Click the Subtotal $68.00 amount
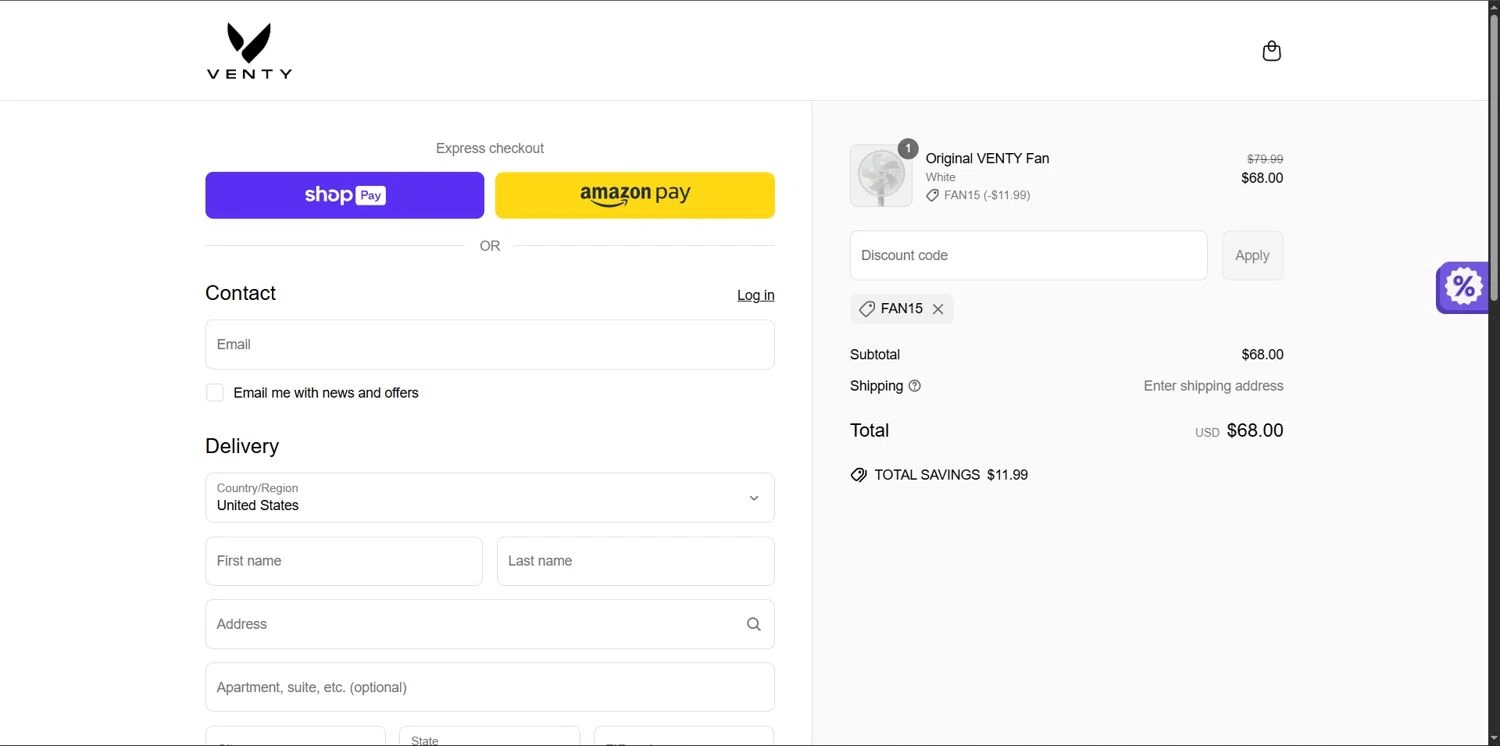1500x746 pixels. pyautogui.click(x=1262, y=355)
